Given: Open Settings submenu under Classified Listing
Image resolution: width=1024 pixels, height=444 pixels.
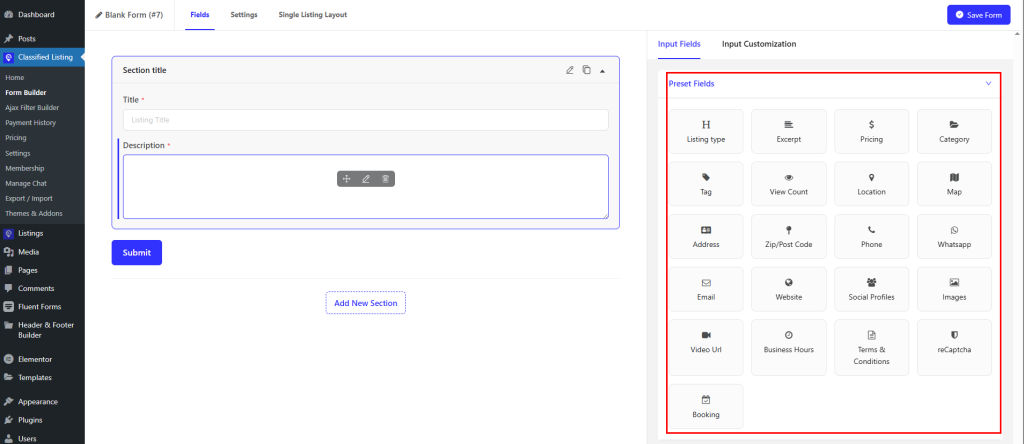Looking at the screenshot, I should point(18,153).
